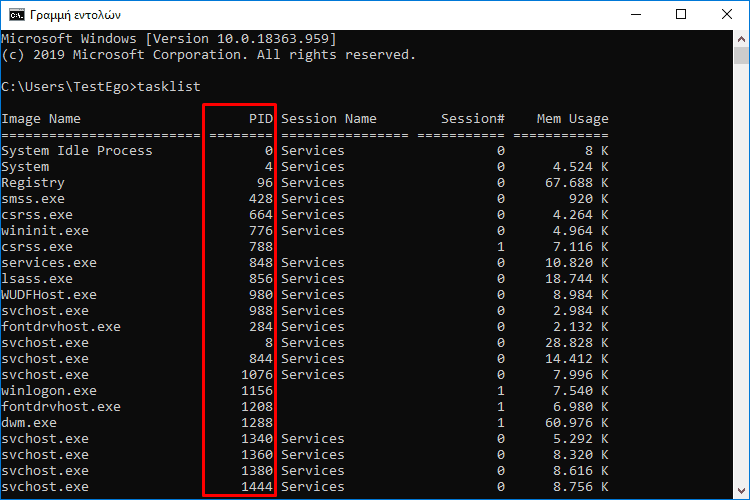The image size is (750, 500).
Task: Click PID value 1156
Action: point(257,390)
